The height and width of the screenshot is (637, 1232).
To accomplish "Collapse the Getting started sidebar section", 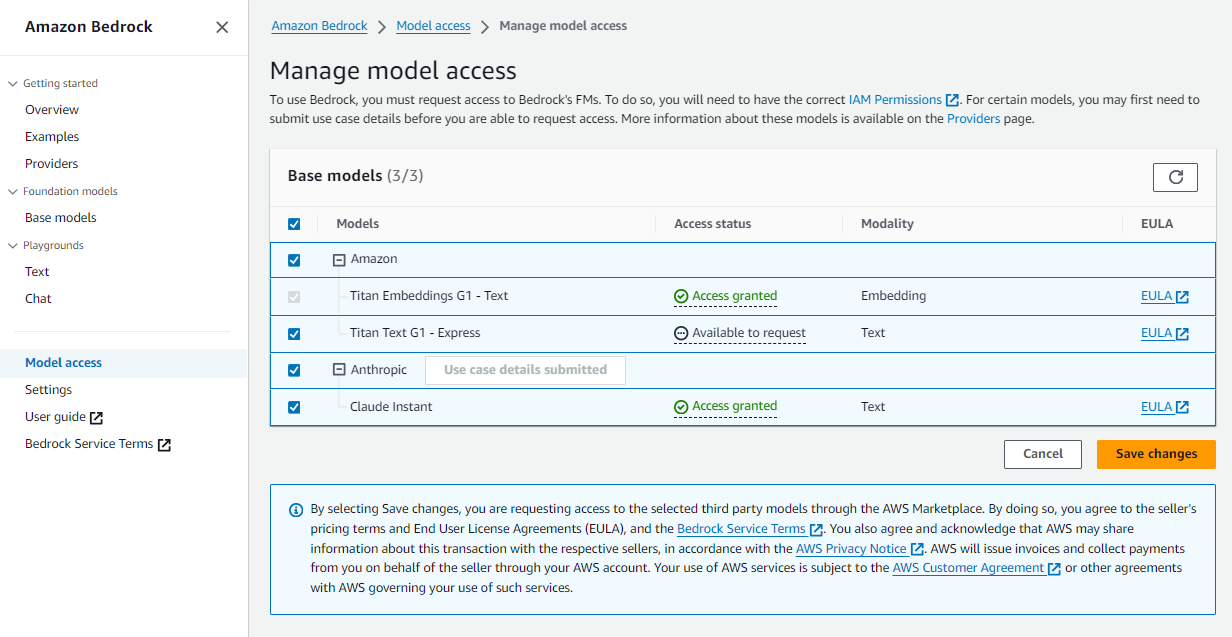I will [13, 84].
